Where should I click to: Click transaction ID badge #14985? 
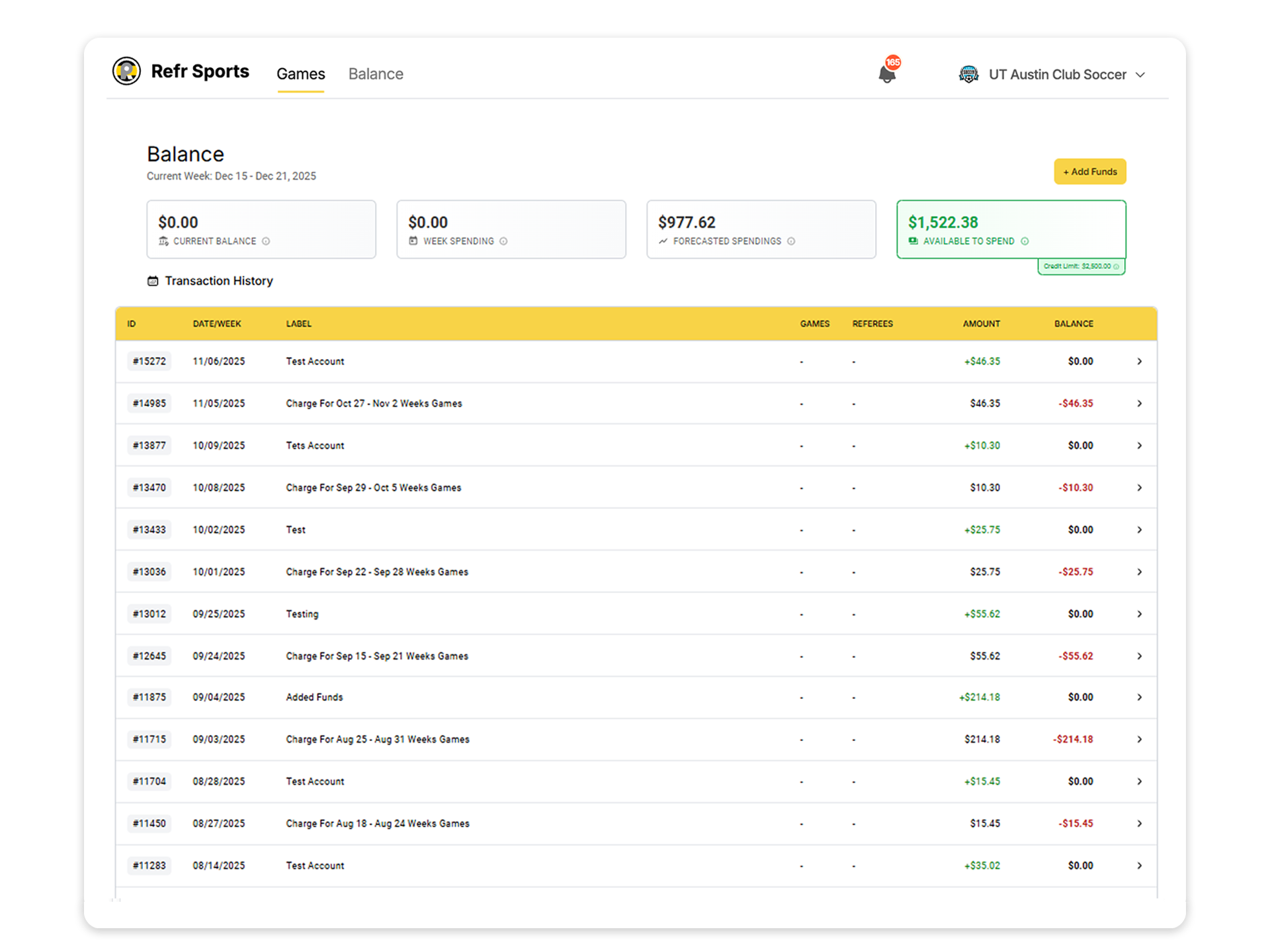click(x=149, y=403)
